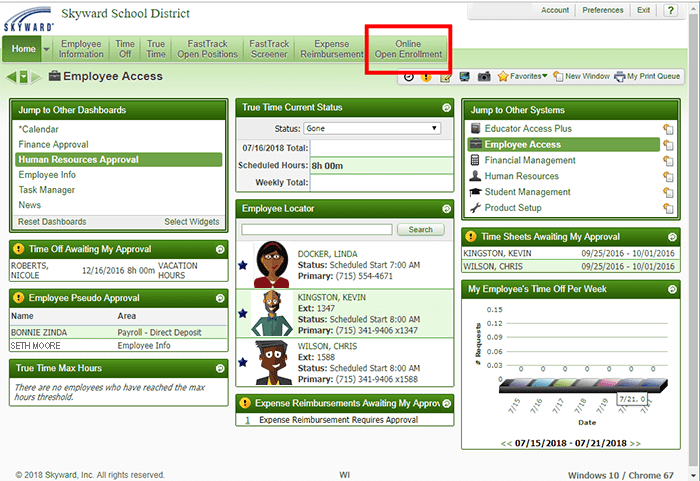Screen dimensions: 700x481
Task: Open Preferences
Action: pos(603,10)
